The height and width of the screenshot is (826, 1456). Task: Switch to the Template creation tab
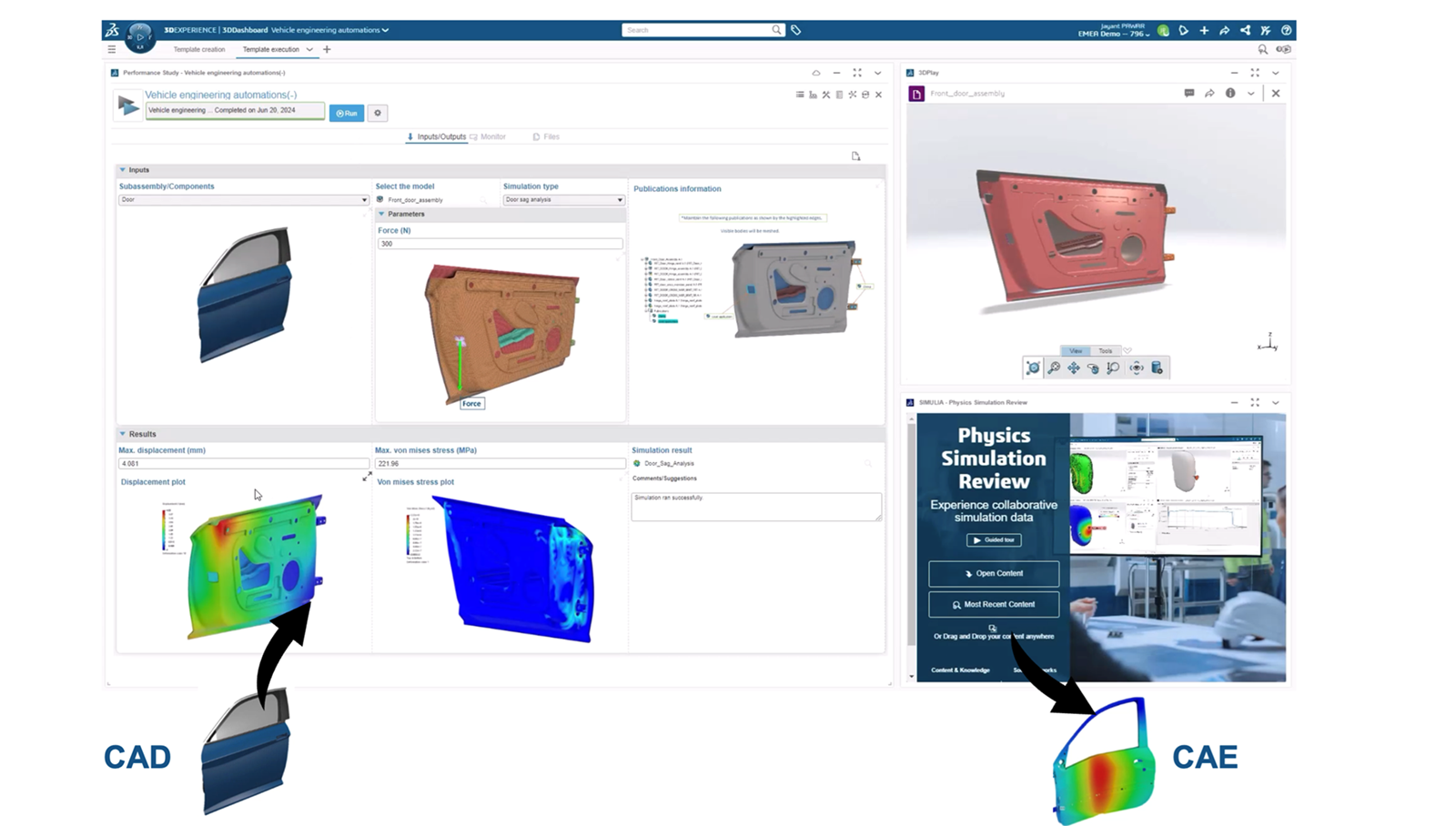click(199, 49)
